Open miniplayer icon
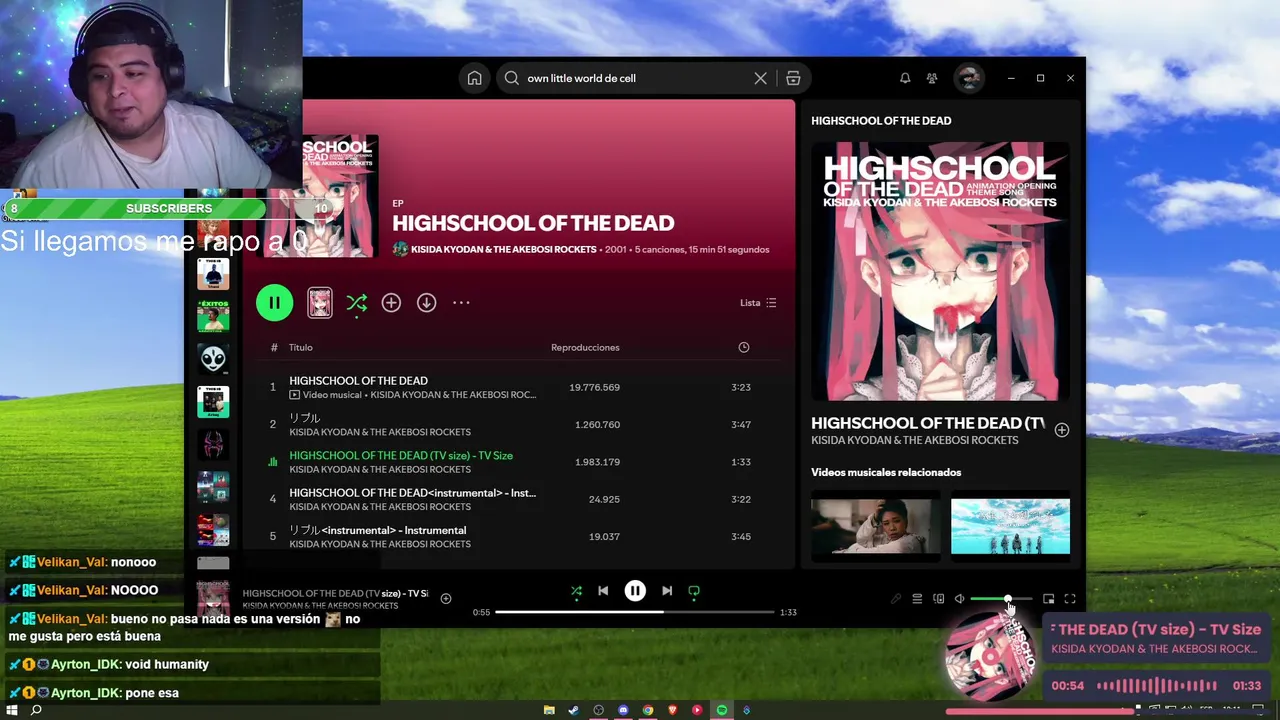1280x720 pixels. pos(1048,599)
